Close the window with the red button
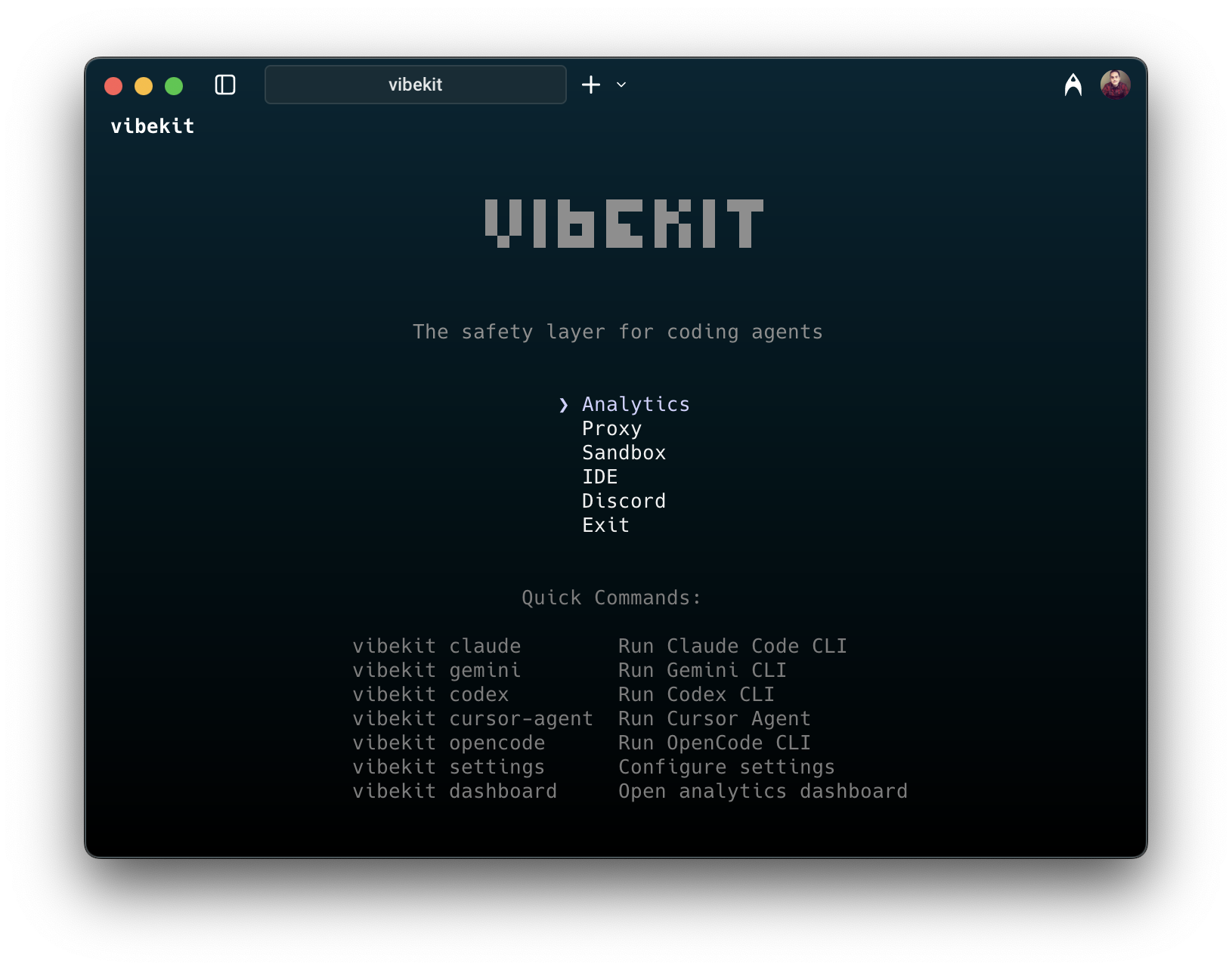This screenshot has width=1232, height=970. pyautogui.click(x=113, y=86)
